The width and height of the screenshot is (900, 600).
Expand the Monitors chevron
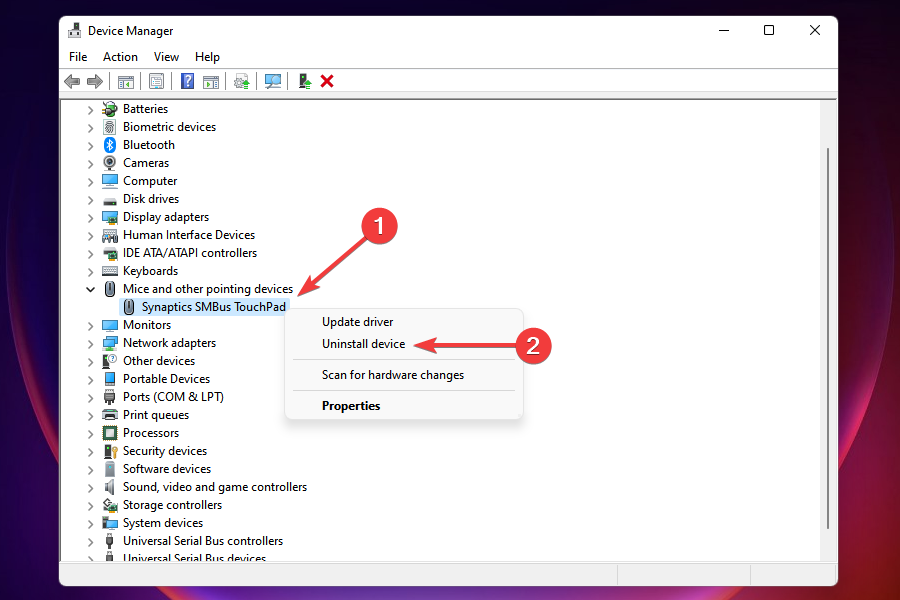click(x=91, y=326)
